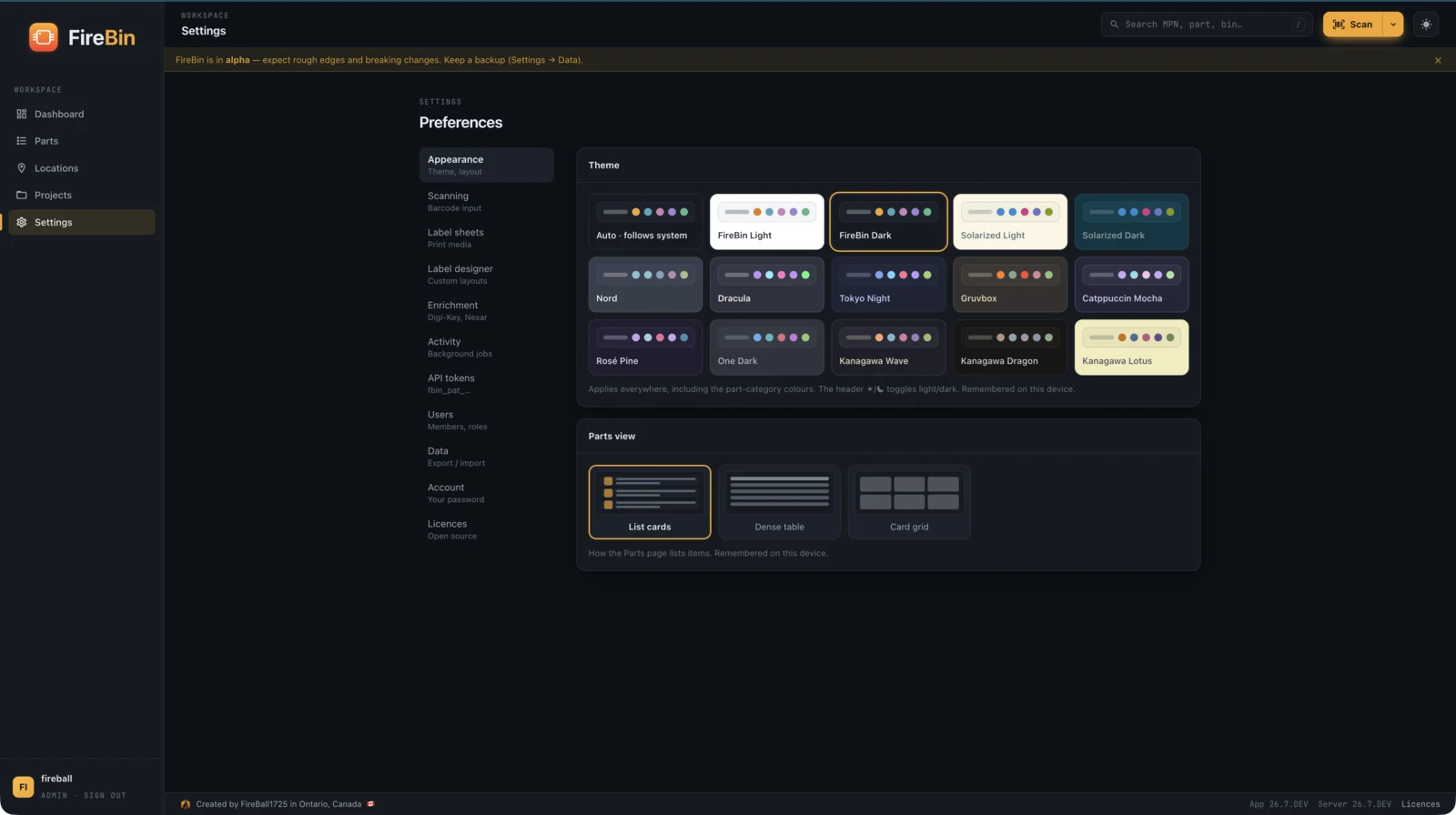The image size is (1456, 815).
Task: Open Account password settings
Action: click(x=486, y=492)
